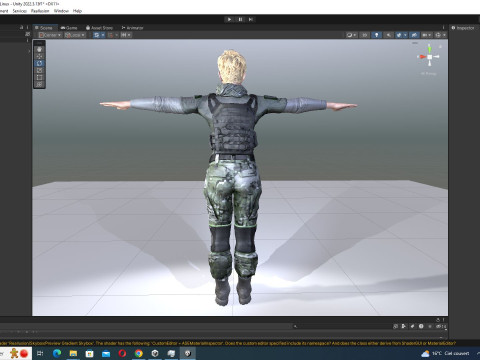The image size is (480, 360).
Task: Launch Google Chrome from taskbar
Action: tap(139, 353)
